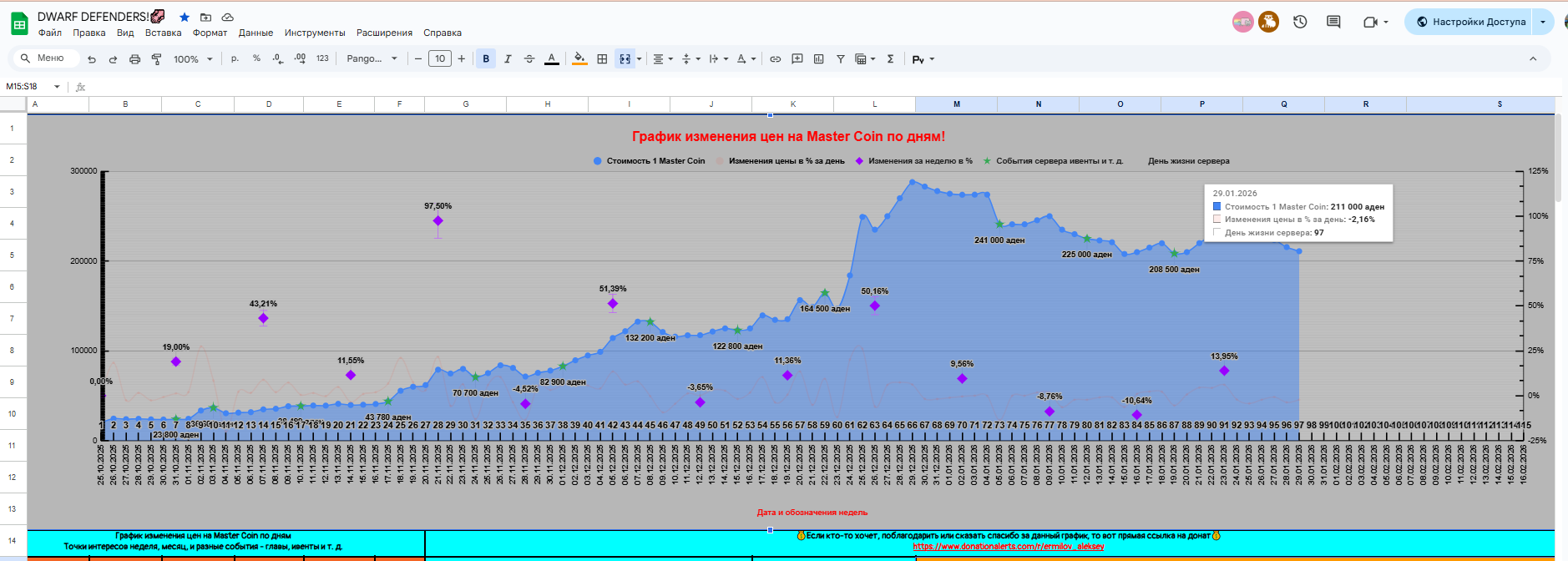This screenshot has width=1568, height=561.
Task: Open the donationalerts donation link
Action: (x=1008, y=547)
